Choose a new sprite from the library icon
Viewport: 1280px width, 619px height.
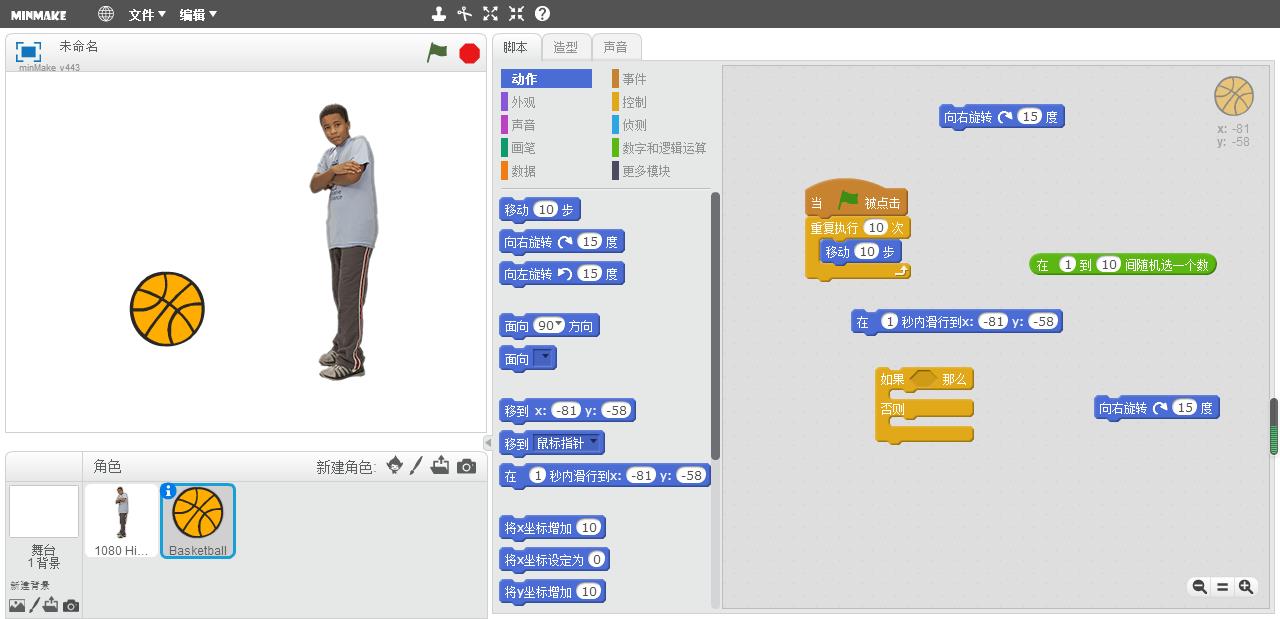coord(395,466)
